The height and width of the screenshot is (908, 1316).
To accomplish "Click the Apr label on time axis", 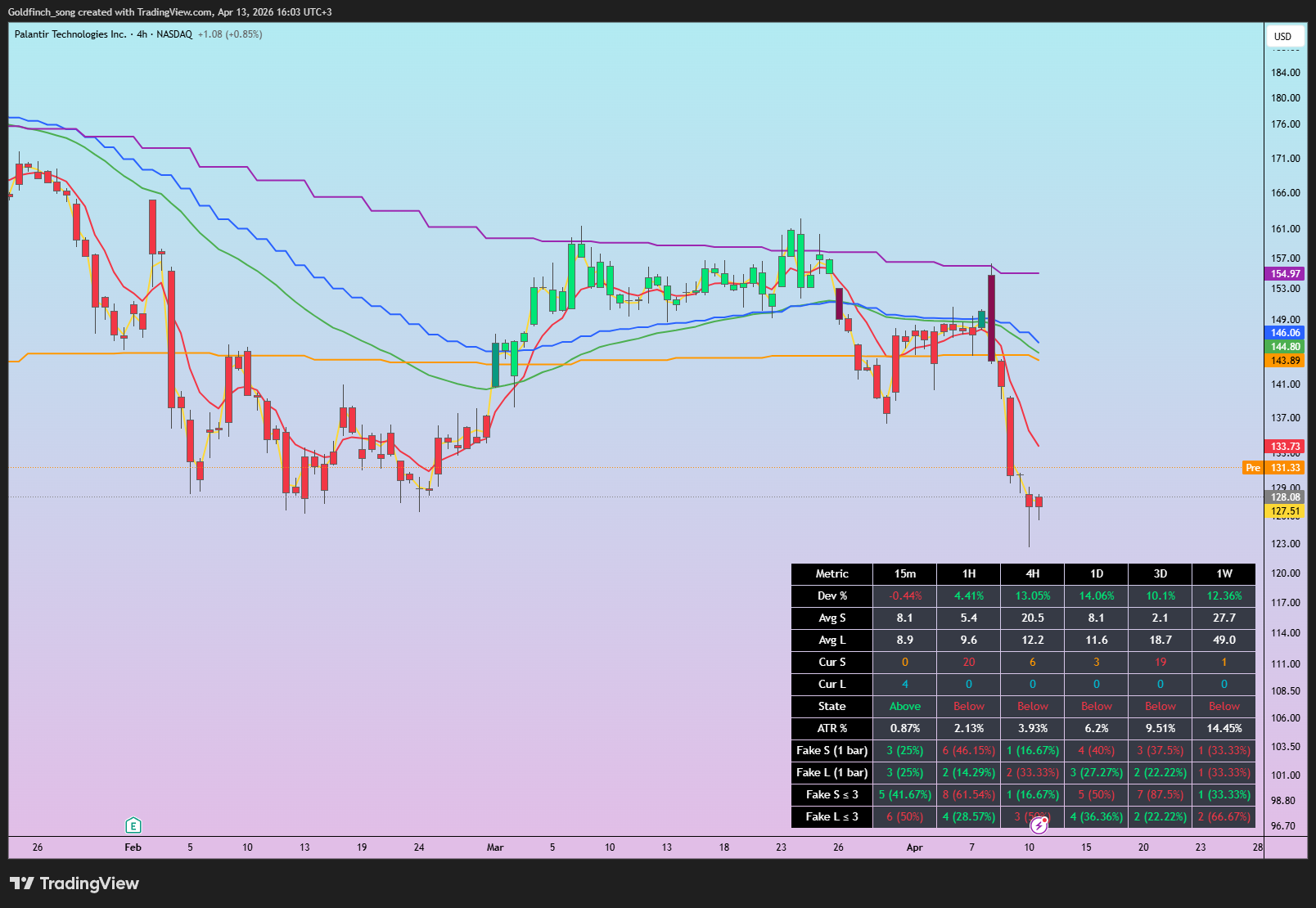I will (915, 847).
